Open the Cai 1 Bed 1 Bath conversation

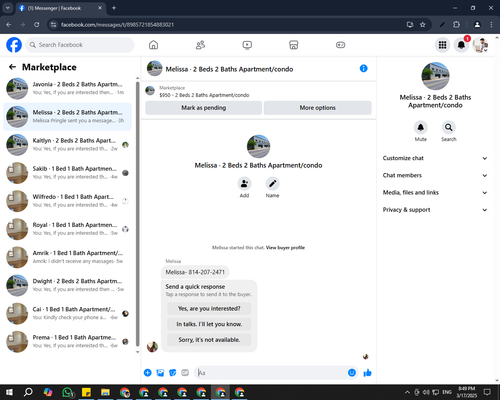coord(68,313)
